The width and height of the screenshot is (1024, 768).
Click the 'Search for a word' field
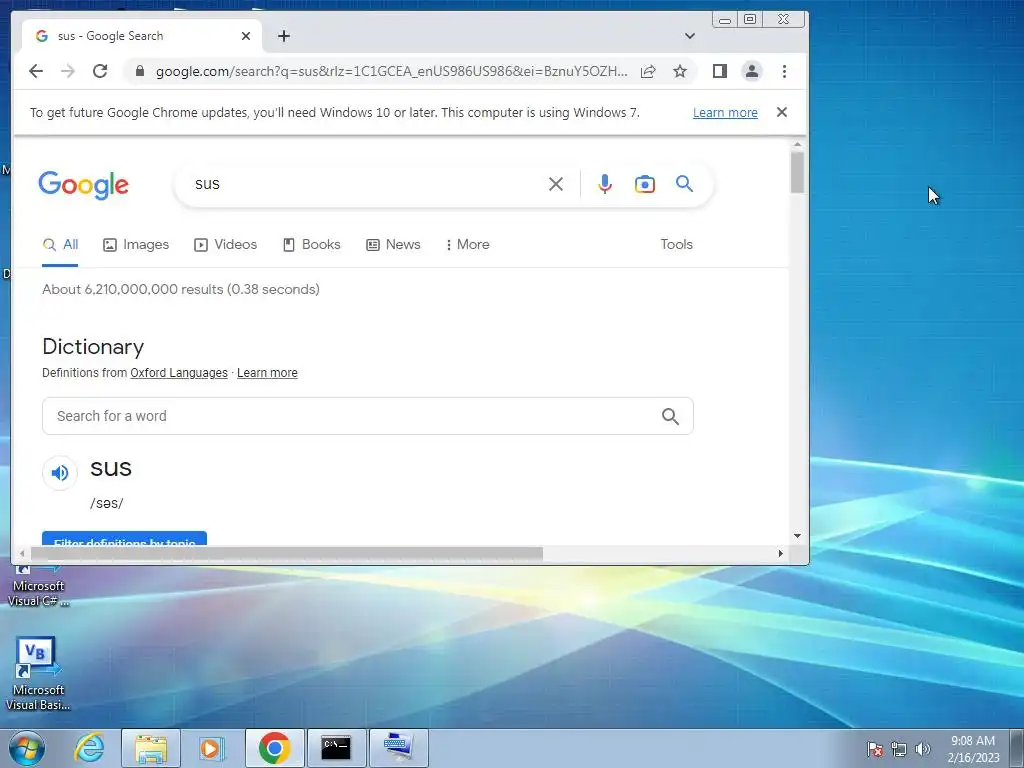(368, 416)
